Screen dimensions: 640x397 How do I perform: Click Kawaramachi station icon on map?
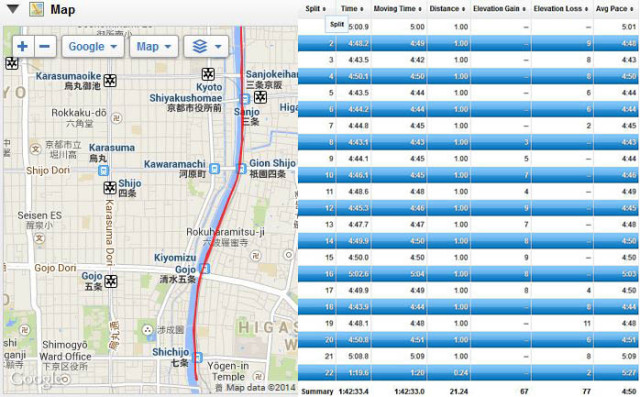214,168
